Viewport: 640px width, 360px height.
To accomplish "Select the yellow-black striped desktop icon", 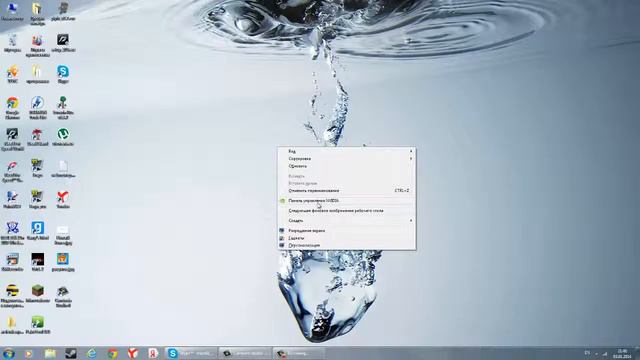I will tap(12, 296).
